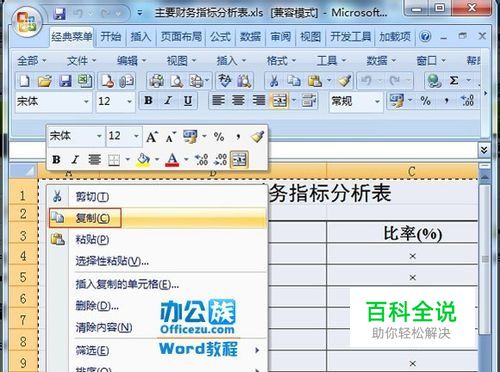Grow font size in the mini toolbar

coord(152,137)
